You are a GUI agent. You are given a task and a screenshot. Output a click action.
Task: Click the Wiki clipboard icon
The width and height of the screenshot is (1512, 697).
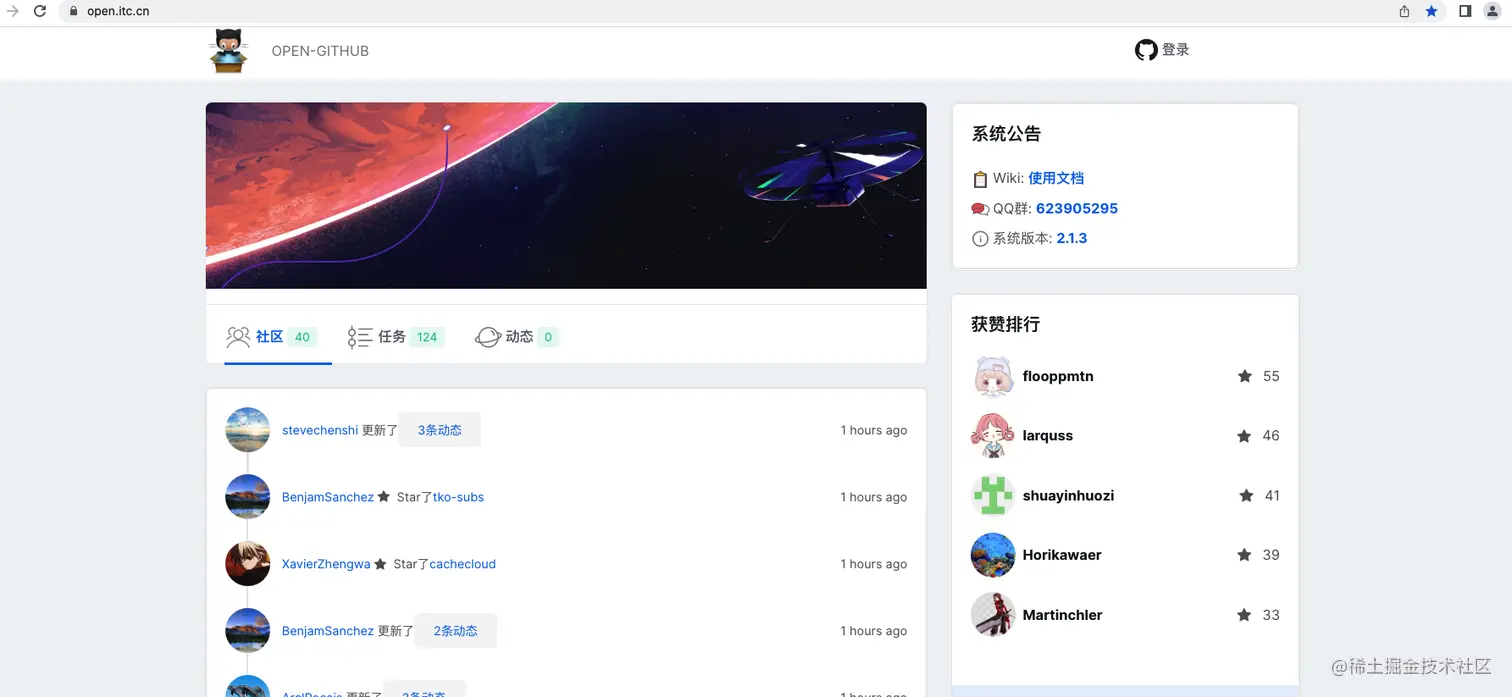pos(980,179)
